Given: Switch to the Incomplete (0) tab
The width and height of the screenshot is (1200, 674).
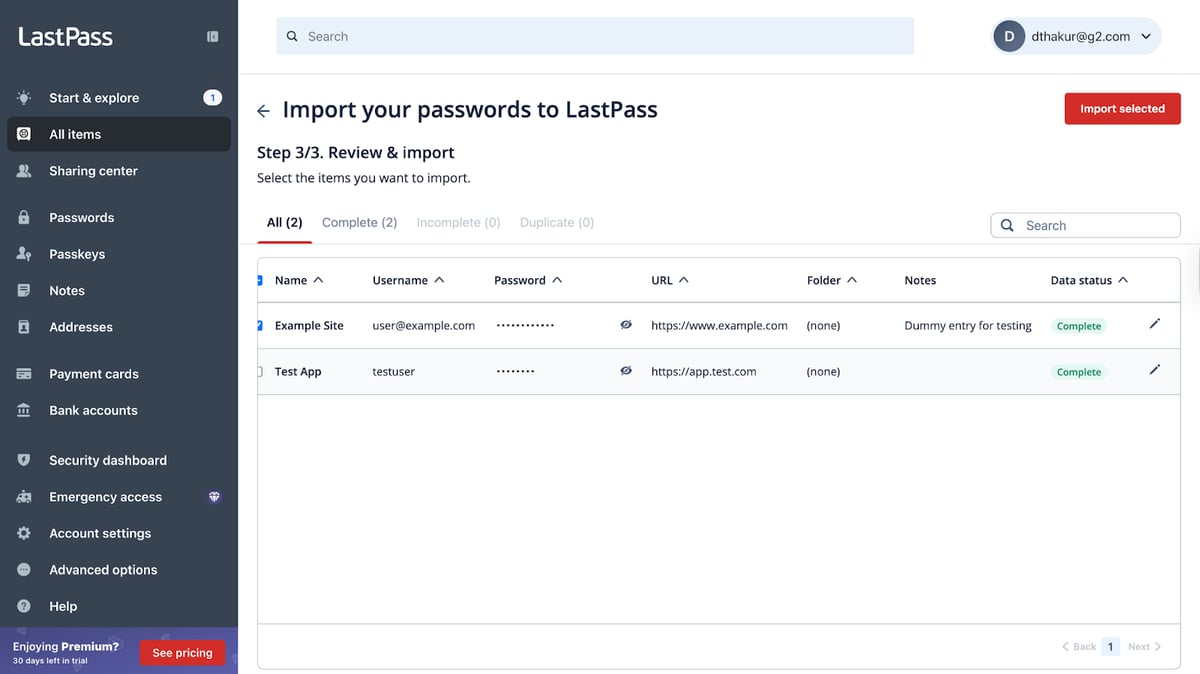Looking at the screenshot, I should pos(458,223).
